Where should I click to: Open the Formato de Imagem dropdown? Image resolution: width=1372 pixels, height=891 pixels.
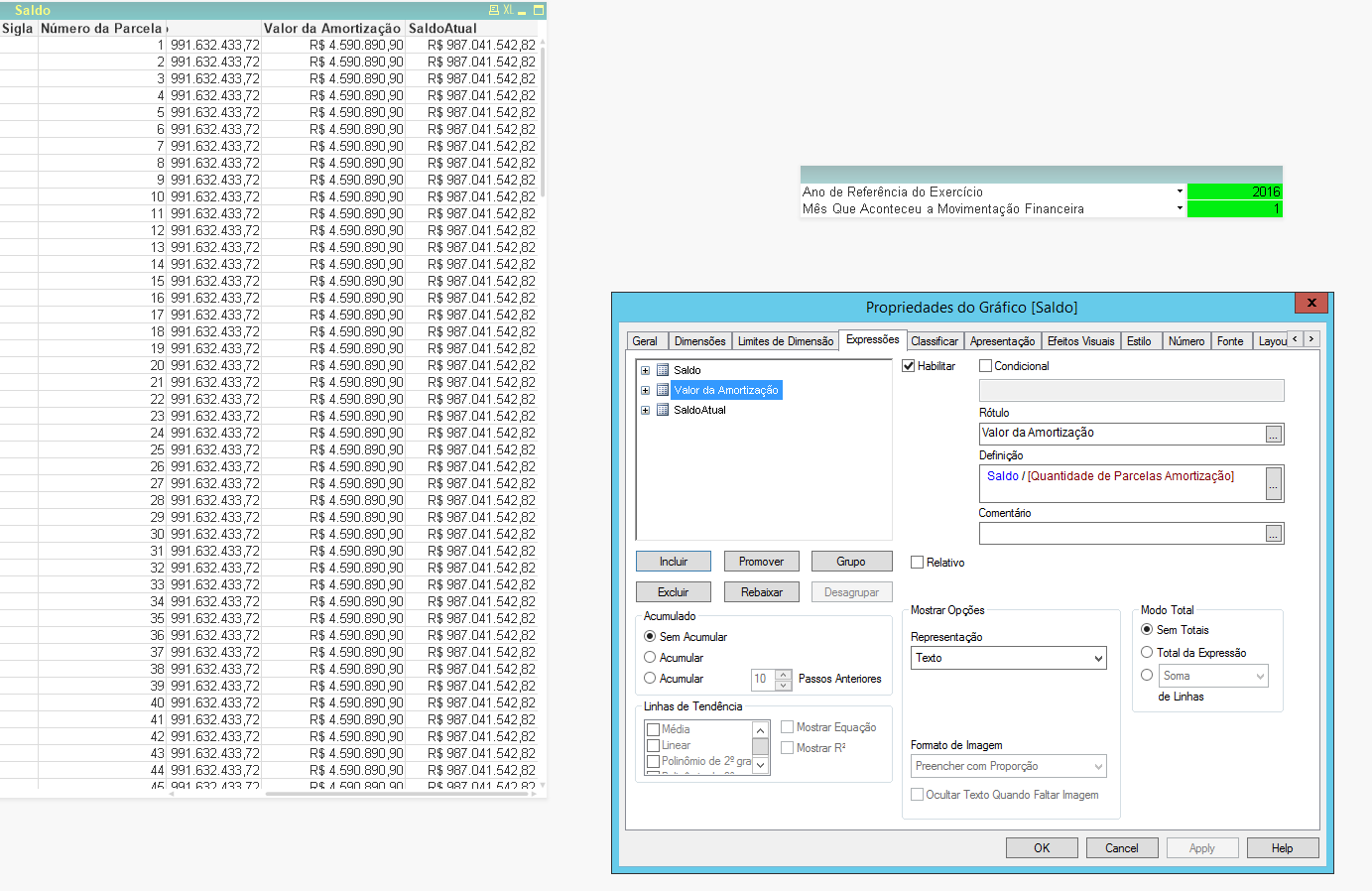(x=1009, y=766)
